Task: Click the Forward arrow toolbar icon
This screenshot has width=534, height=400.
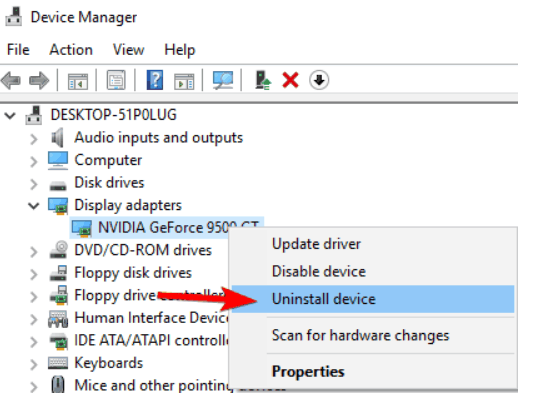Action: click(39, 81)
